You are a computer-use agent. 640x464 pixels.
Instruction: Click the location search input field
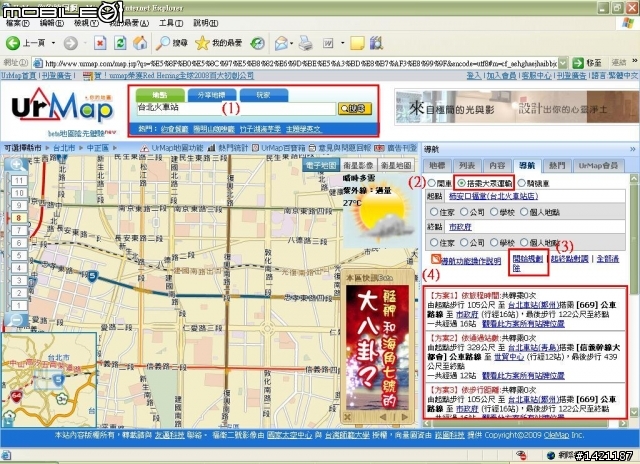tap(236, 108)
